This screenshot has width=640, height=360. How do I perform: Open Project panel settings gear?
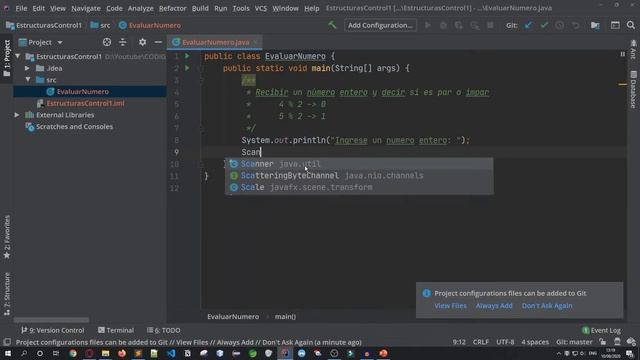click(x=142, y=42)
